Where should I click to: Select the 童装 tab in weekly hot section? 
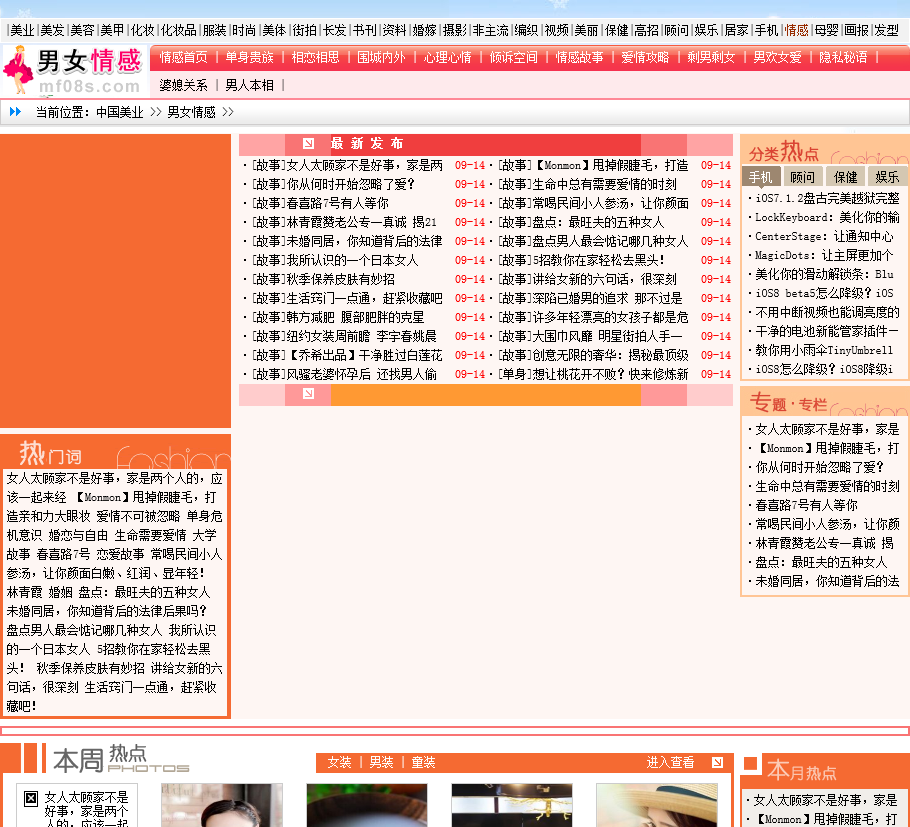click(x=423, y=762)
